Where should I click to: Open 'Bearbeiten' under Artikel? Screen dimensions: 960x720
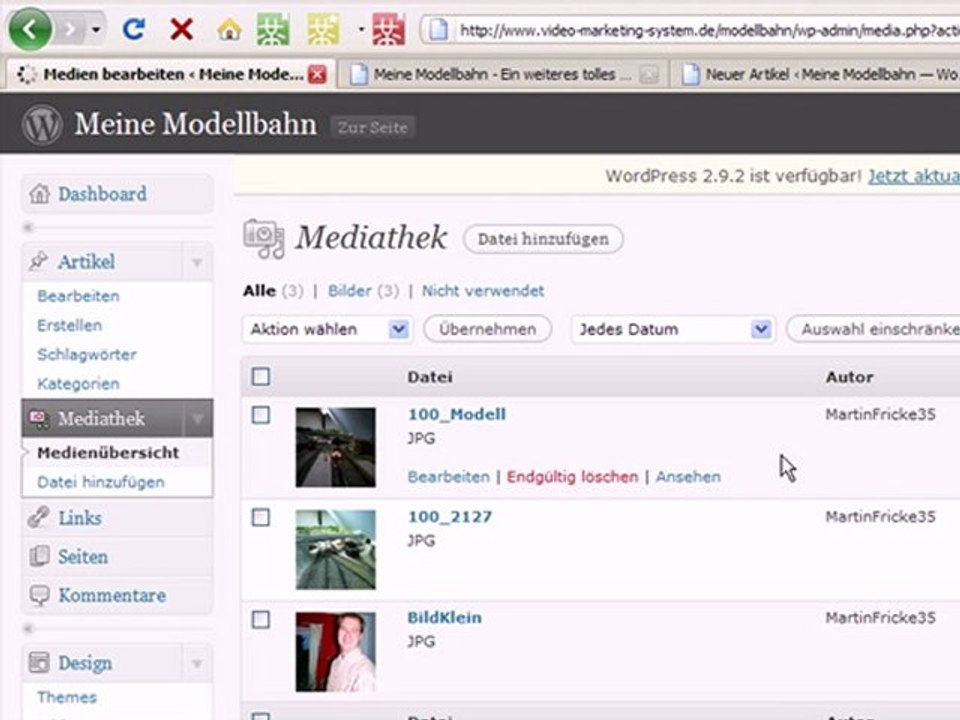click(x=78, y=296)
